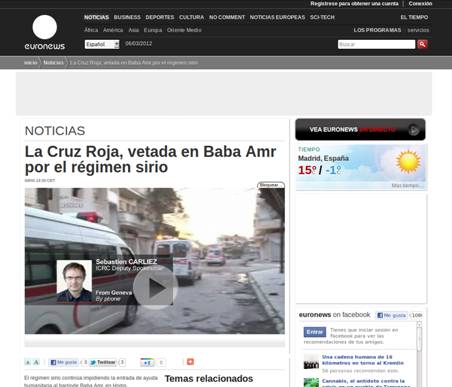This screenshot has height=387, width=452.
Task: Click the Buscar search field
Action: point(376,44)
